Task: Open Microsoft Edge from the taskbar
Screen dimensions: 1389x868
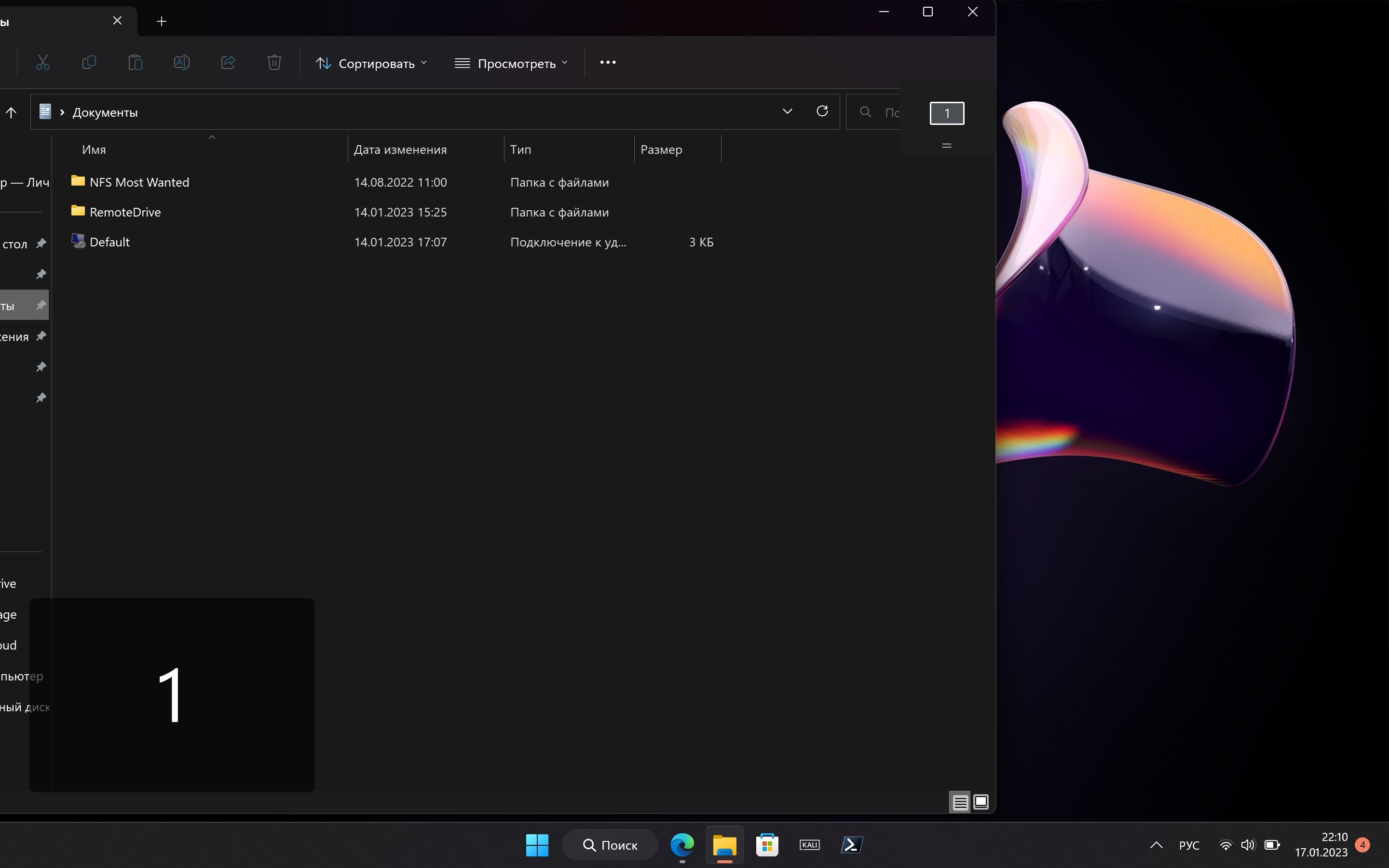Action: 682,845
